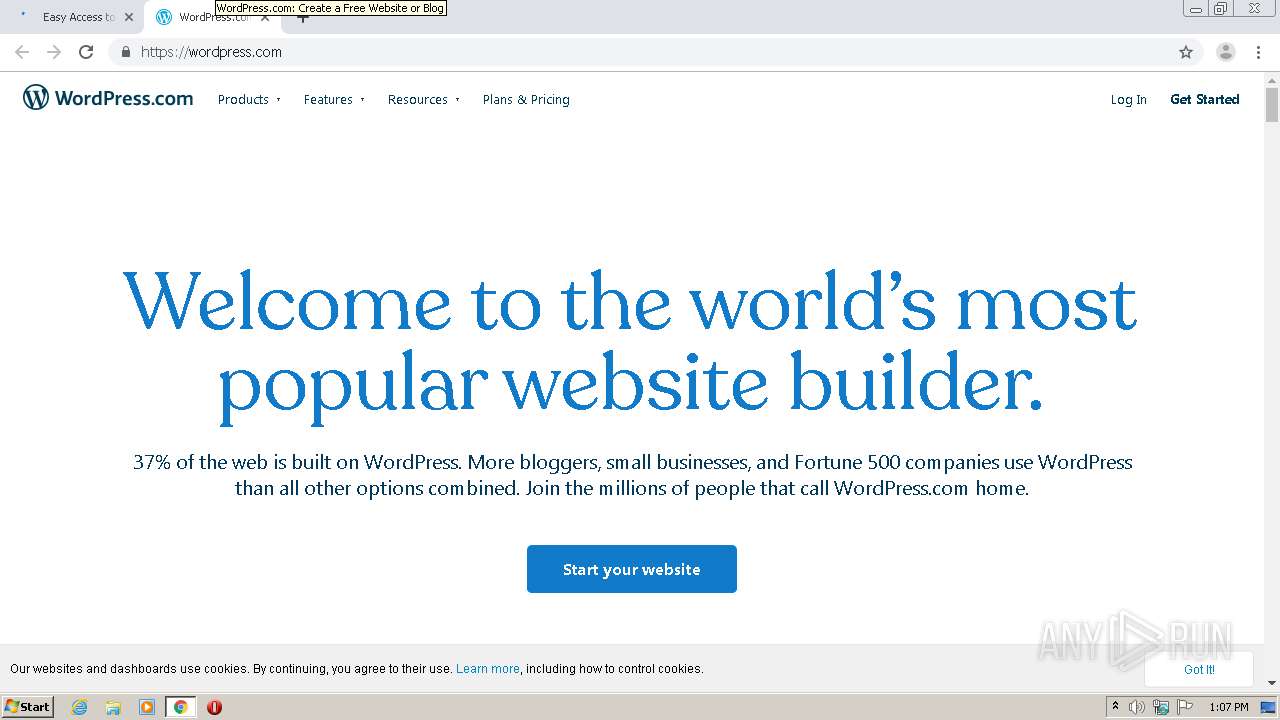Click scrollbar up arrow
The image size is (1280, 720).
click(x=1272, y=79)
